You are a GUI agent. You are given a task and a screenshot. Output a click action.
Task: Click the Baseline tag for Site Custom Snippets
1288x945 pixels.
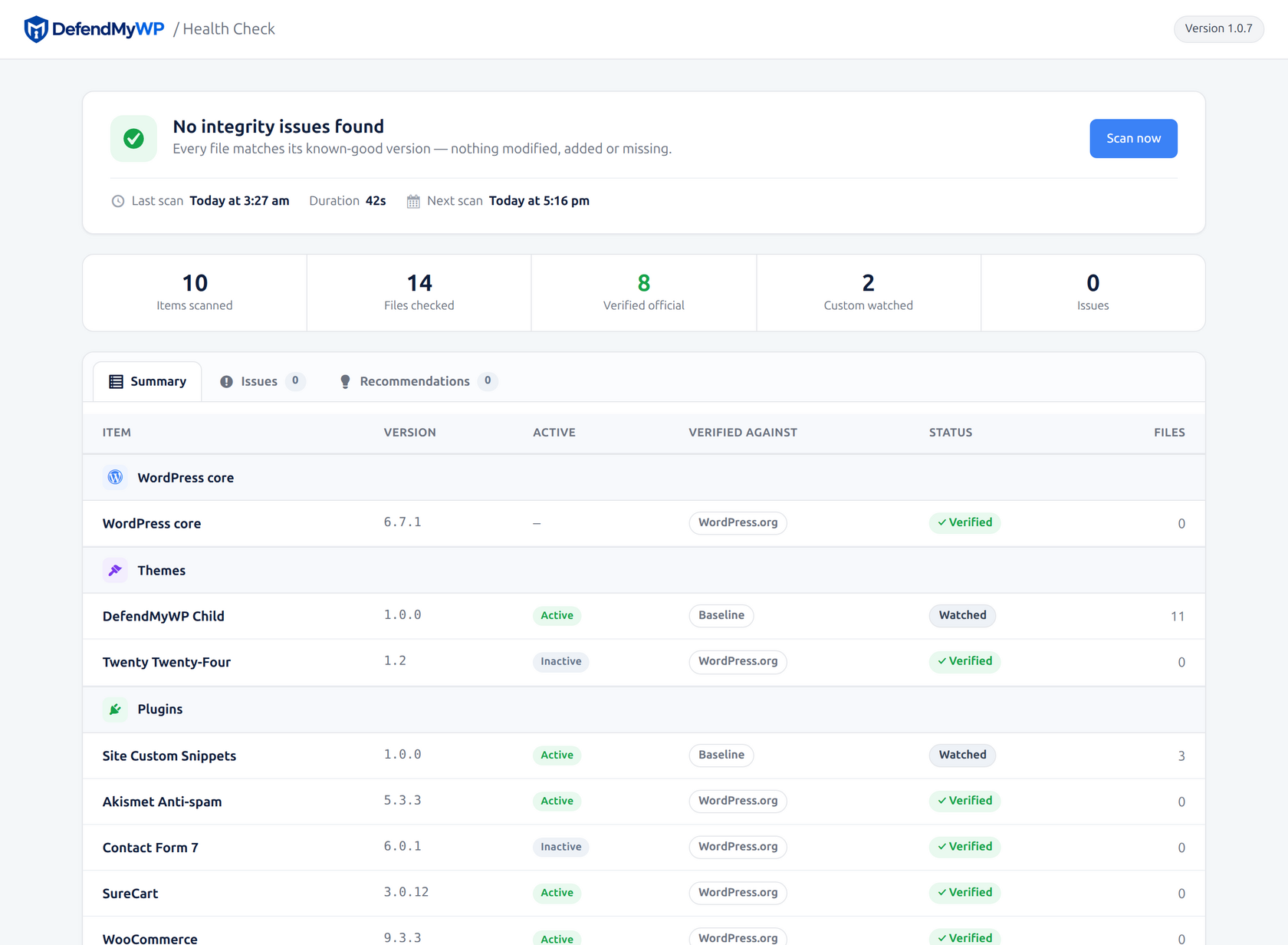tap(721, 755)
